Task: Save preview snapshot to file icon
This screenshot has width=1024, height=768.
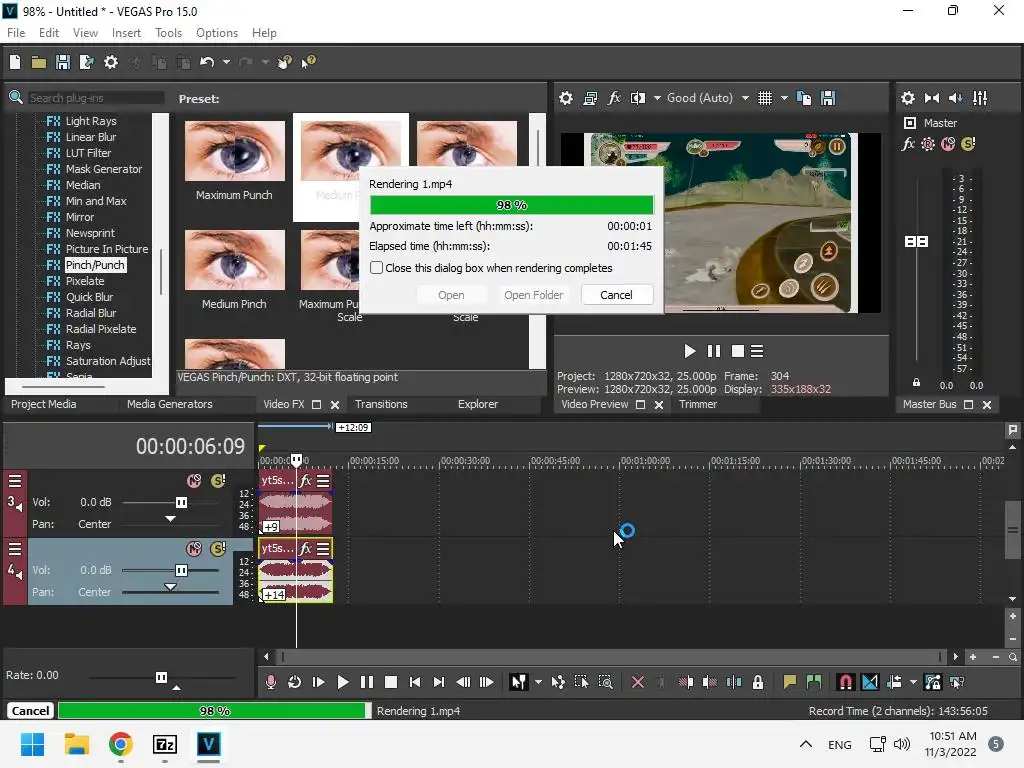Action: coord(828,98)
